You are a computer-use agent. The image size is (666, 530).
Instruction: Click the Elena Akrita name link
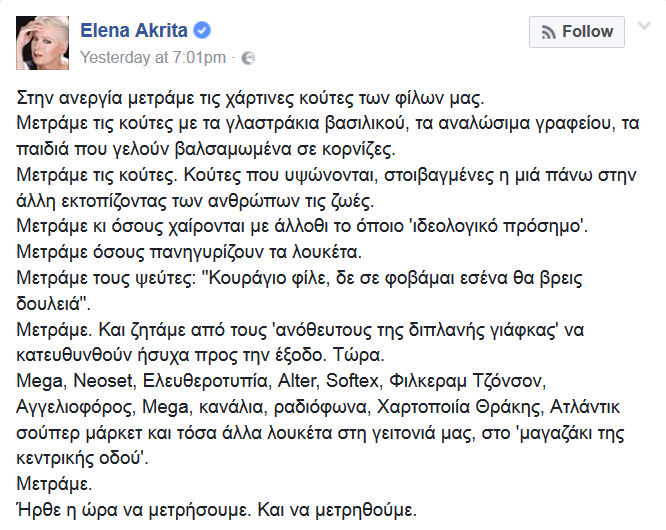[134, 31]
